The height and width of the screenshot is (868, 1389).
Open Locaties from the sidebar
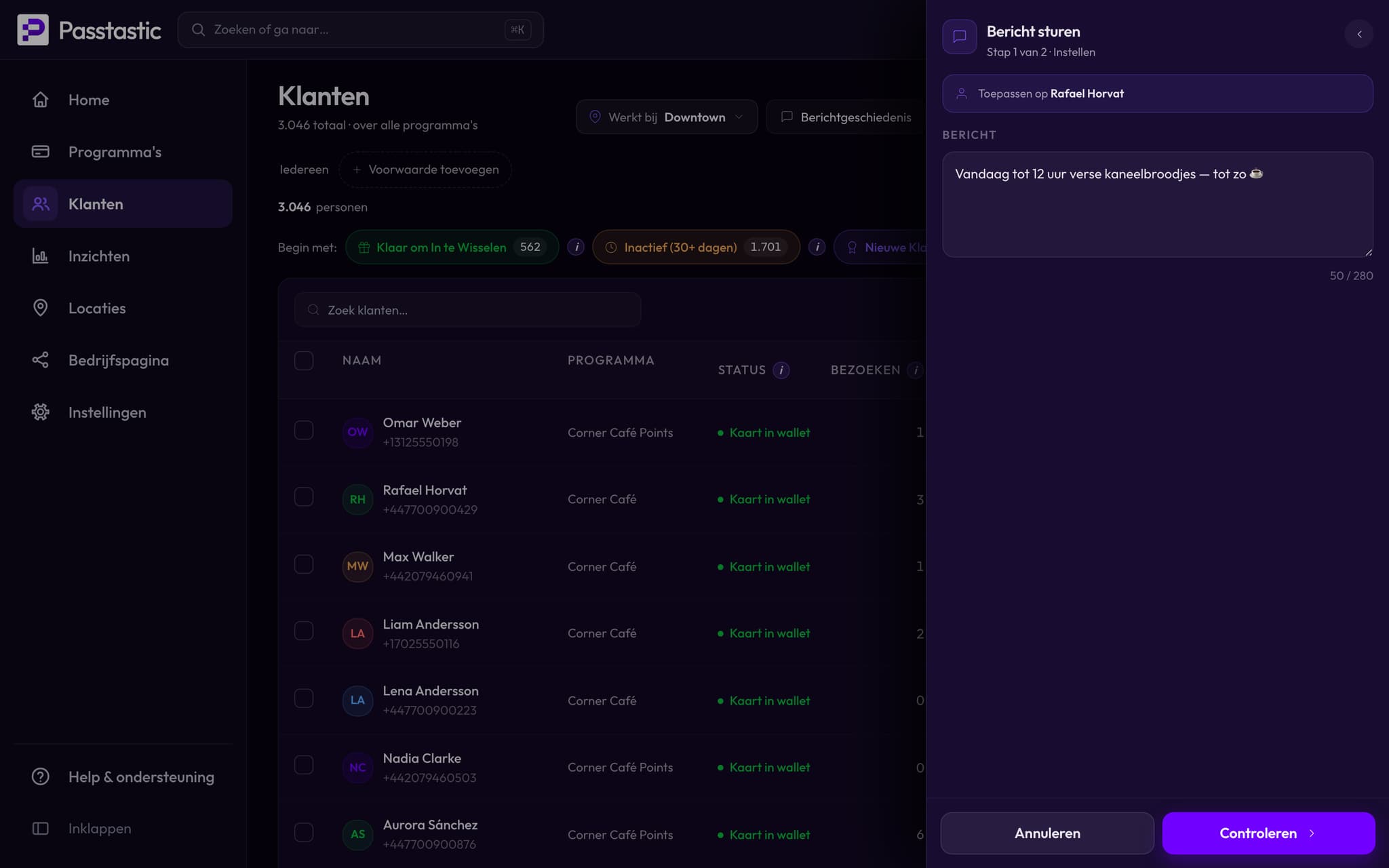(x=123, y=308)
